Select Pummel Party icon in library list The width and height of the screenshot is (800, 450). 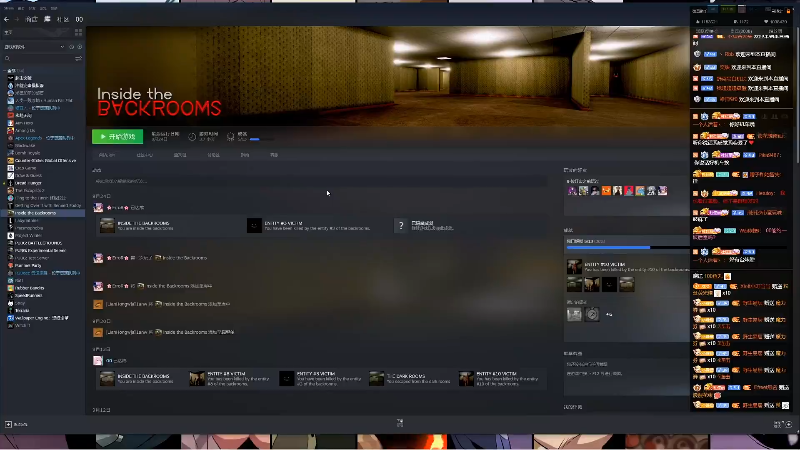pos(10,265)
